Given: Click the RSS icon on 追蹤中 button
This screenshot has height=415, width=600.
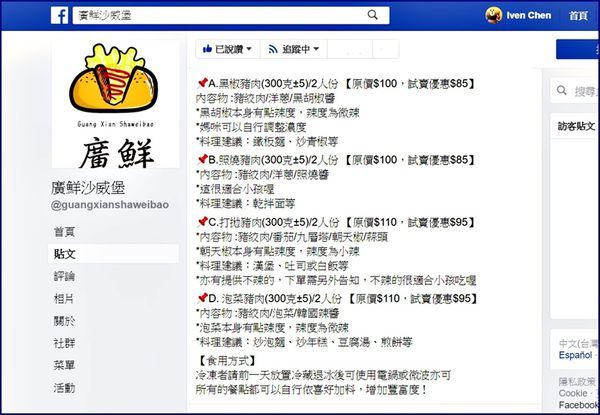Looking at the screenshot, I should (272, 49).
